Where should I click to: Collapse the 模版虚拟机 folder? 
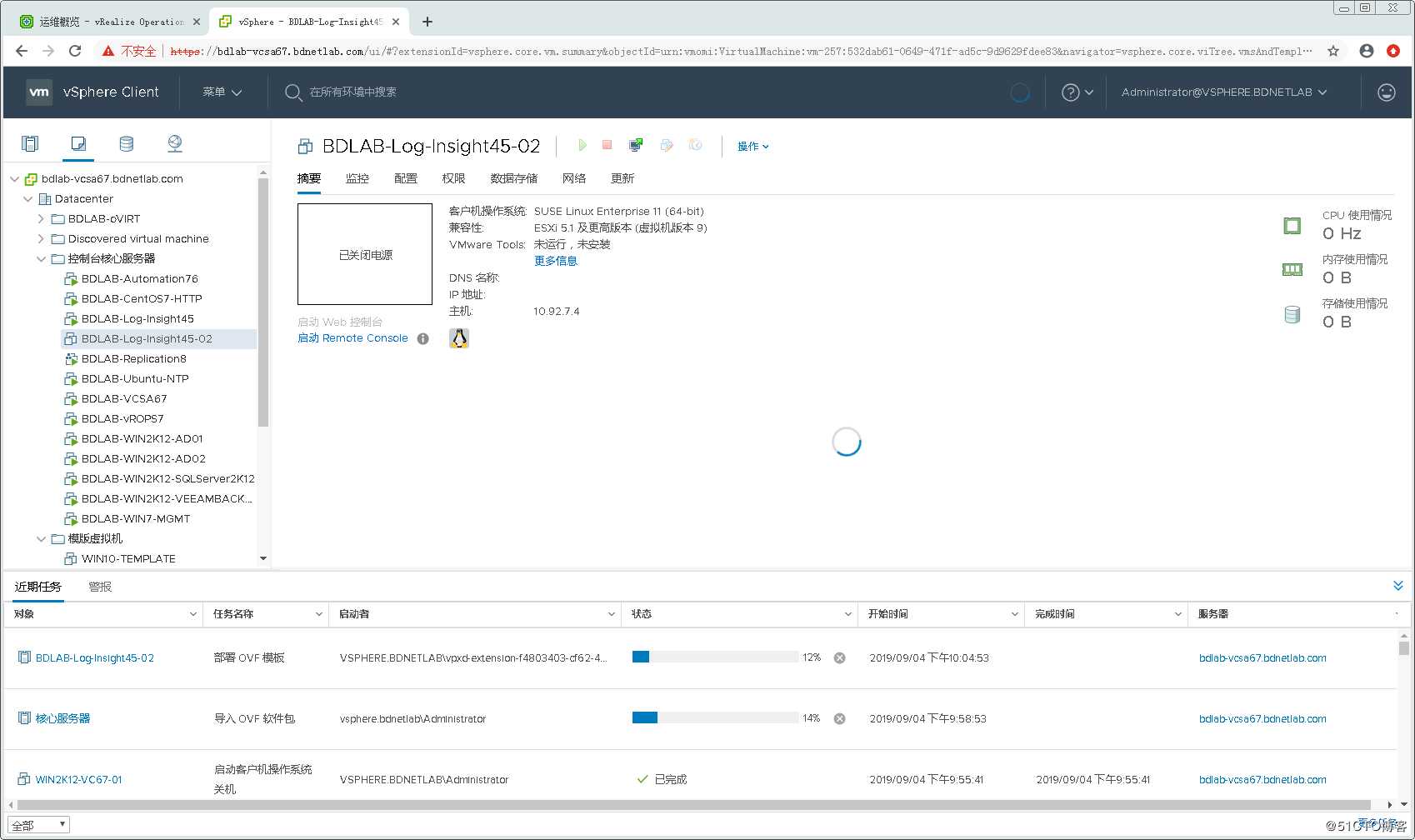[x=42, y=539]
